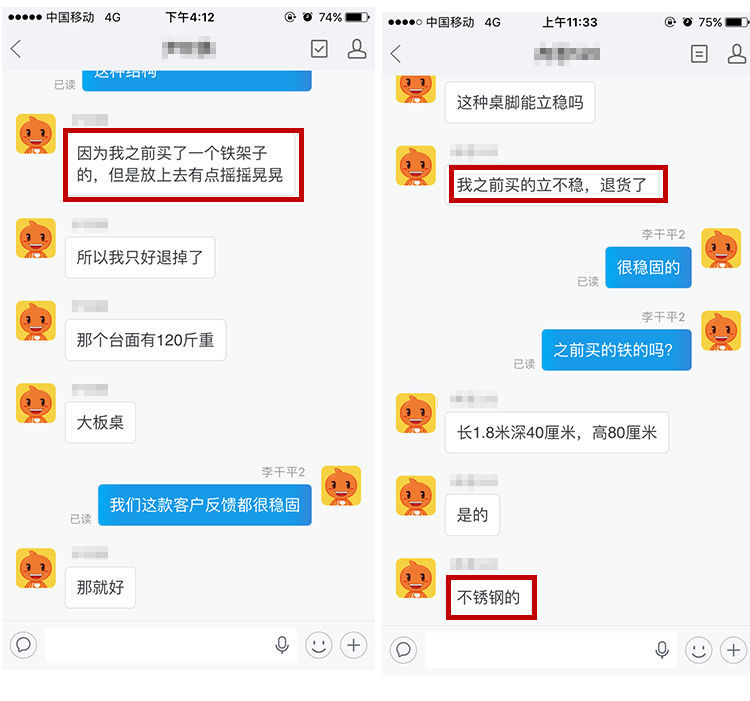Focus the right chat message input field
Viewport: 750px width, 701px height.
551,650
